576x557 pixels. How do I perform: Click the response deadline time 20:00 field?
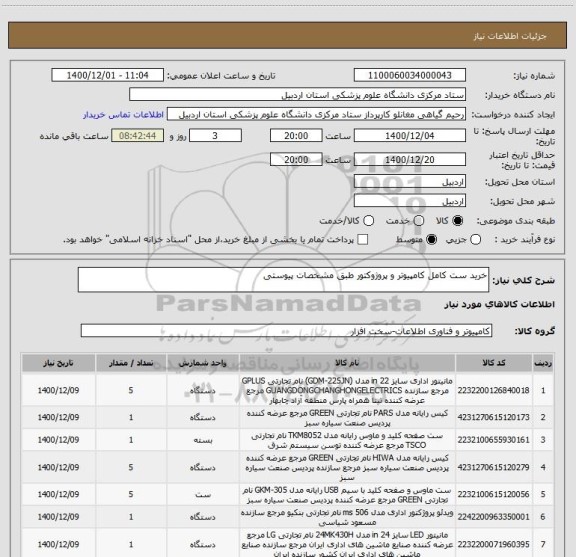coord(296,136)
